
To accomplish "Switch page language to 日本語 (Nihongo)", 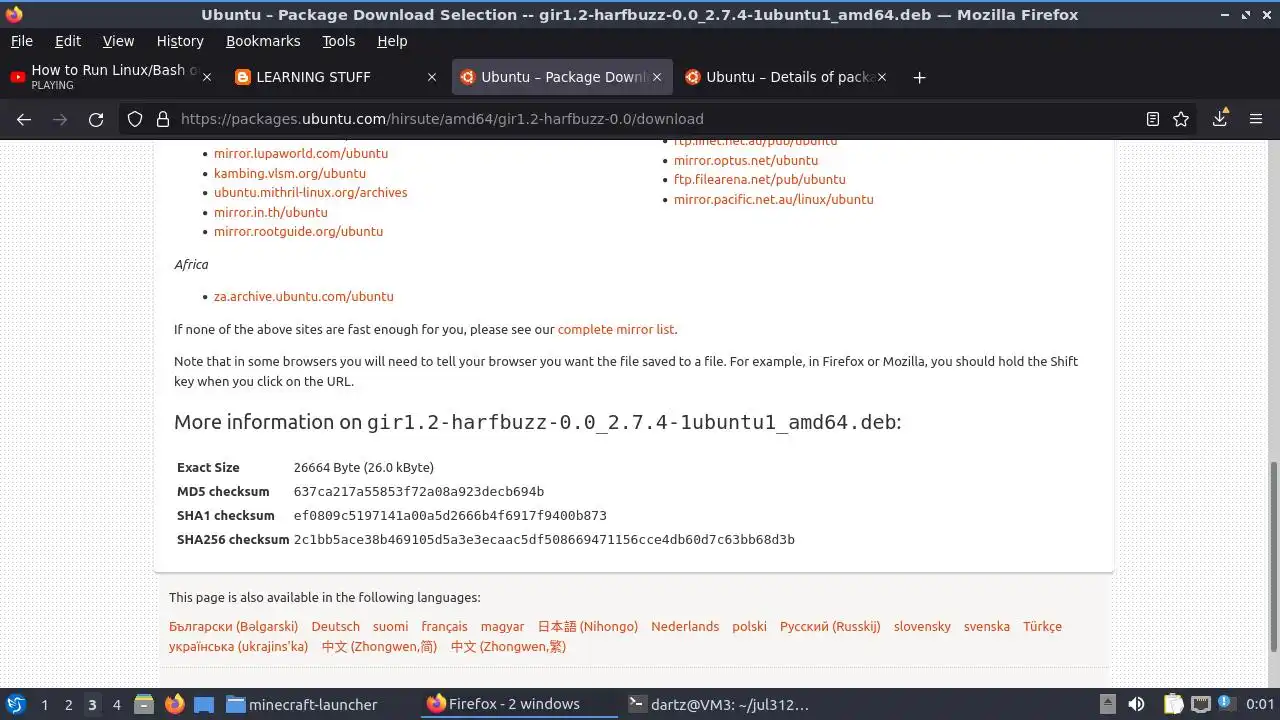I will click(x=588, y=626).
